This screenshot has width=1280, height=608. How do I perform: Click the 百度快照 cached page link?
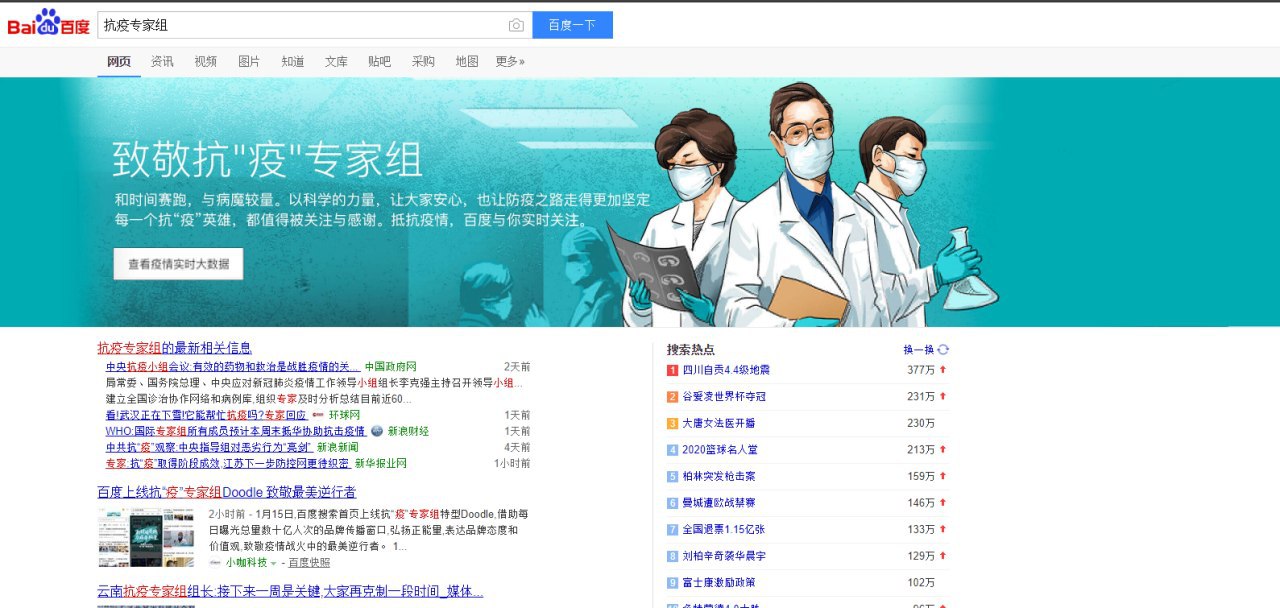(310, 563)
